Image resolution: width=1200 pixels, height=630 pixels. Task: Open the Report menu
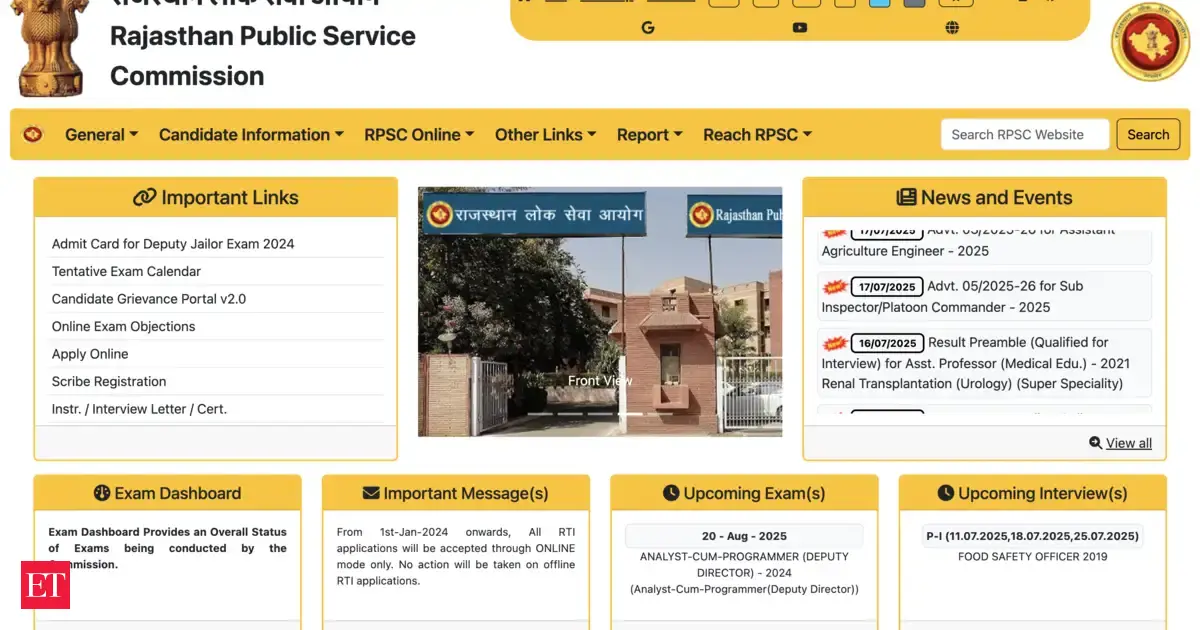click(649, 135)
